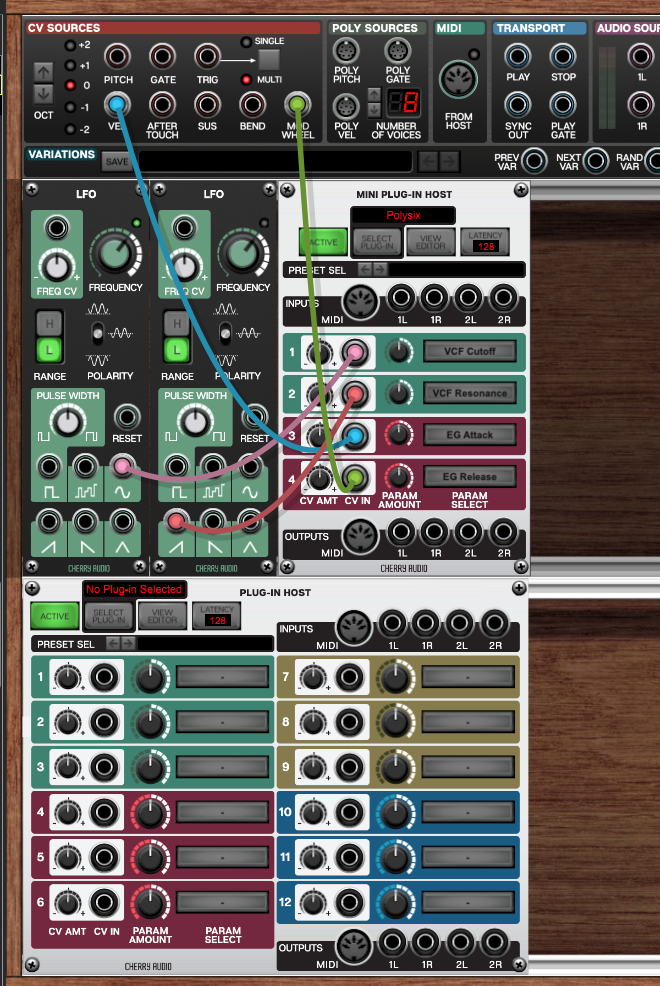Click the octave down arrow button
The image size is (660, 986).
(43, 94)
